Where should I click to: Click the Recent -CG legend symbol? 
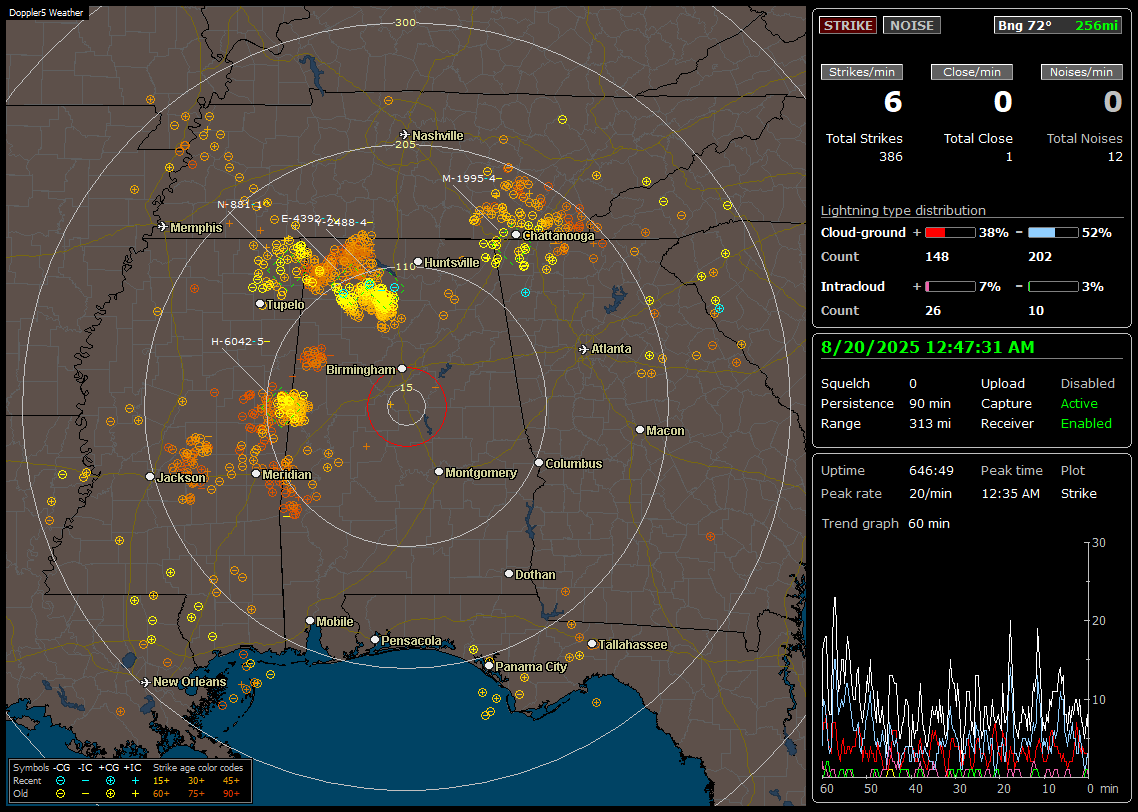[x=61, y=781]
